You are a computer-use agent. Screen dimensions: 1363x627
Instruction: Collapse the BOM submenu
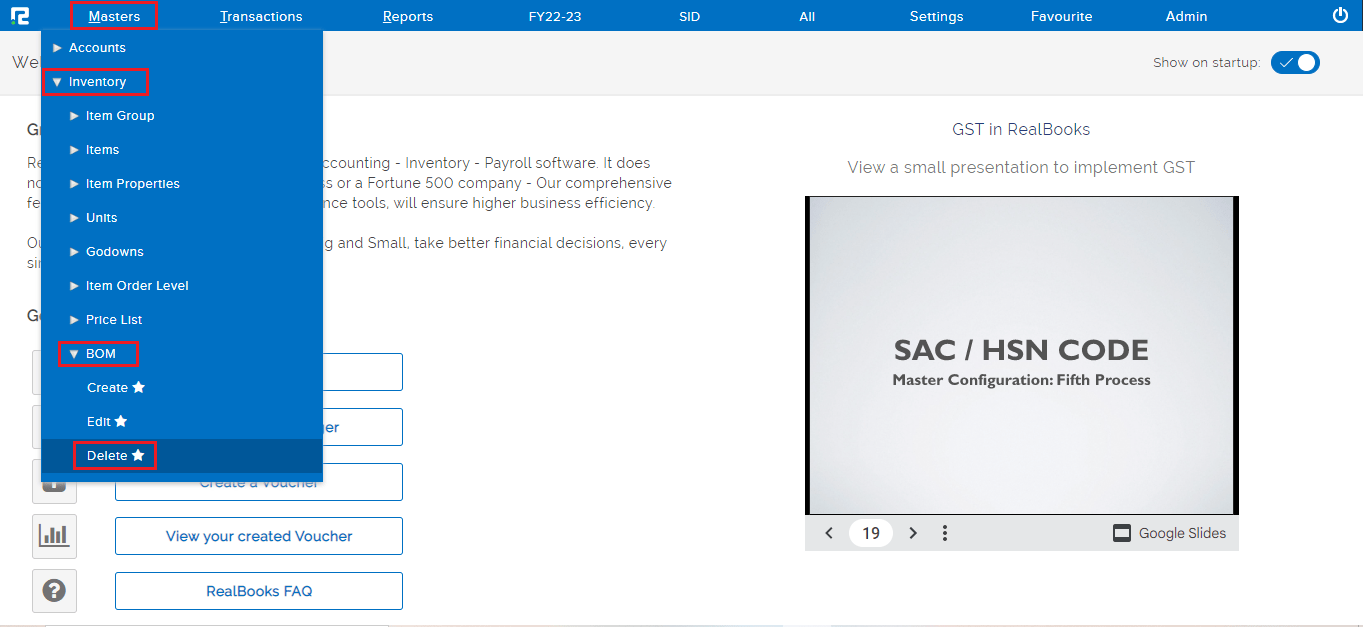(x=99, y=354)
